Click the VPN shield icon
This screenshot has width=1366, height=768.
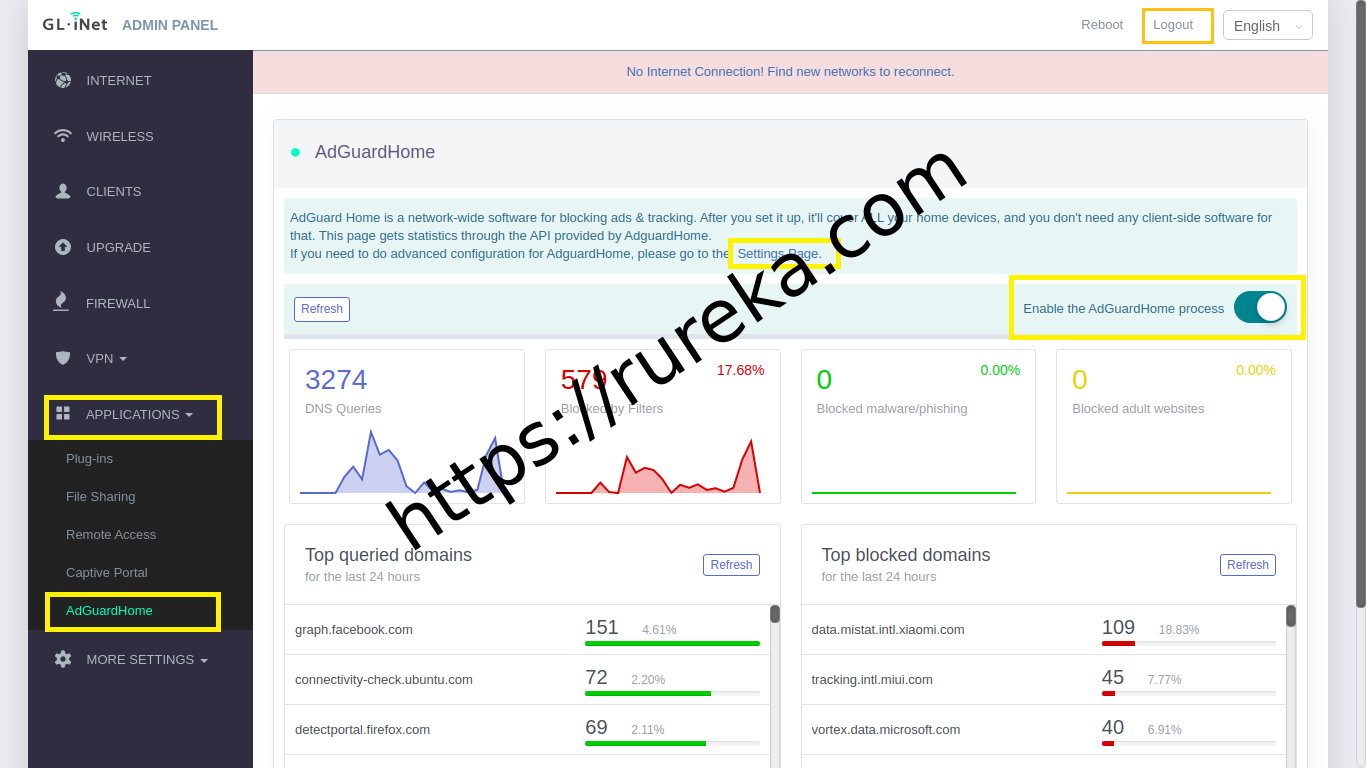[63, 358]
